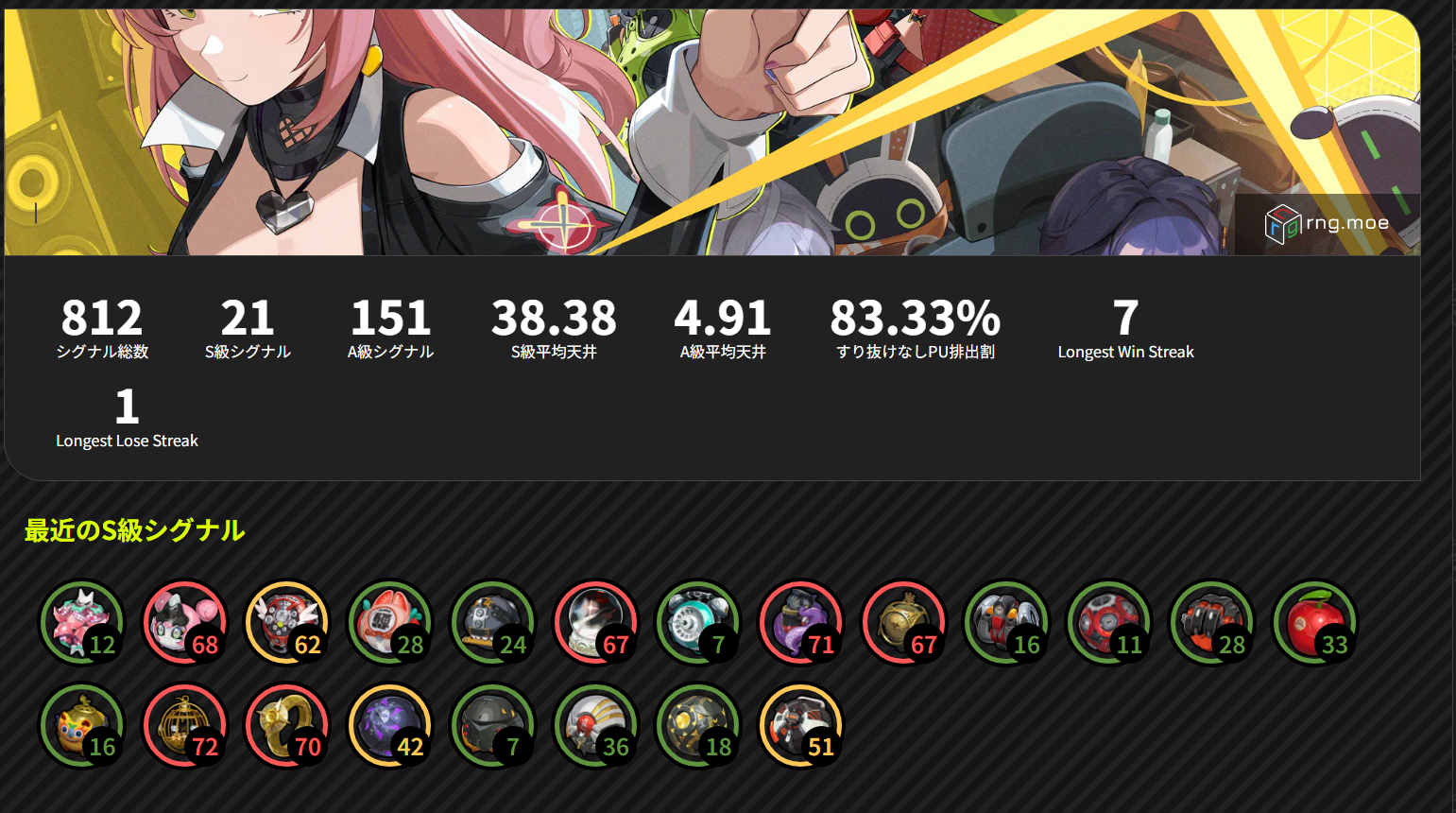Image resolution: width=1456 pixels, height=813 pixels.
Task: Click the character banner artwork
Action: click(712, 132)
